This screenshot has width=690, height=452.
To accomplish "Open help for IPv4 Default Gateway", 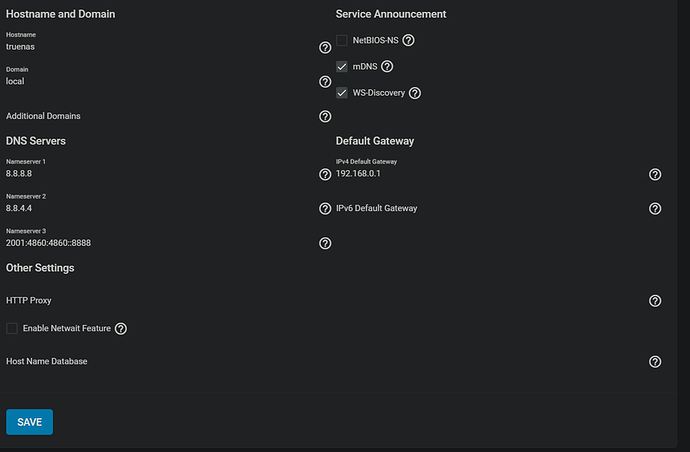I will pyautogui.click(x=655, y=174).
